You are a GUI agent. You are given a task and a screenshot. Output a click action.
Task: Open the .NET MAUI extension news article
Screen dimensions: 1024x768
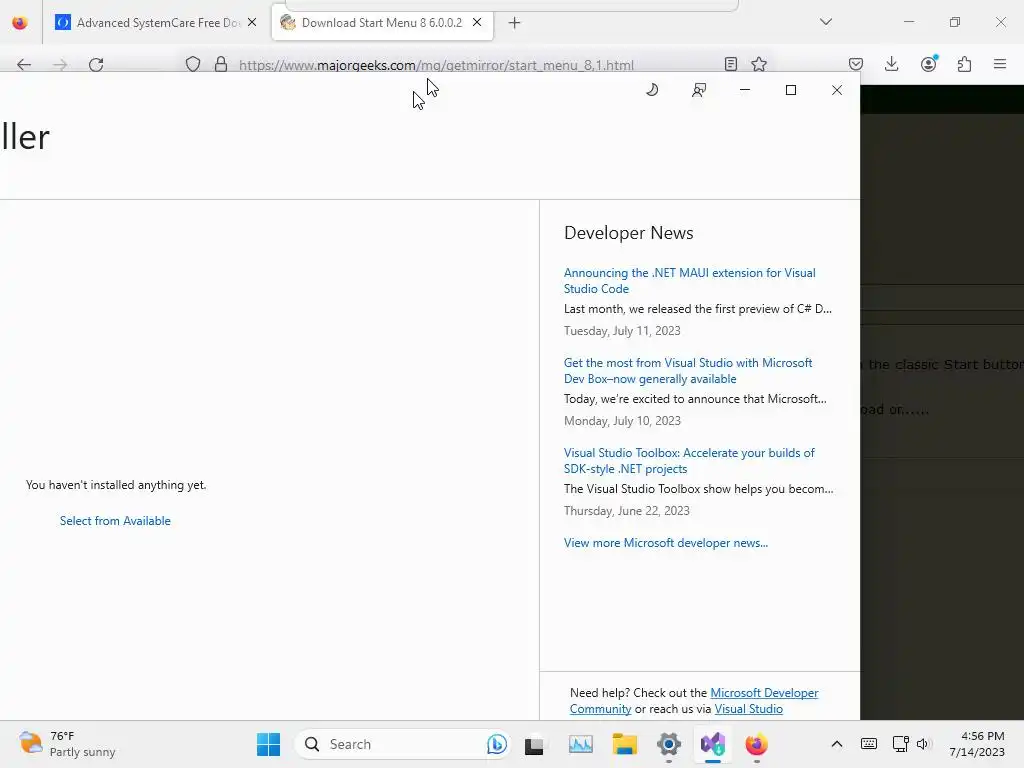689,281
